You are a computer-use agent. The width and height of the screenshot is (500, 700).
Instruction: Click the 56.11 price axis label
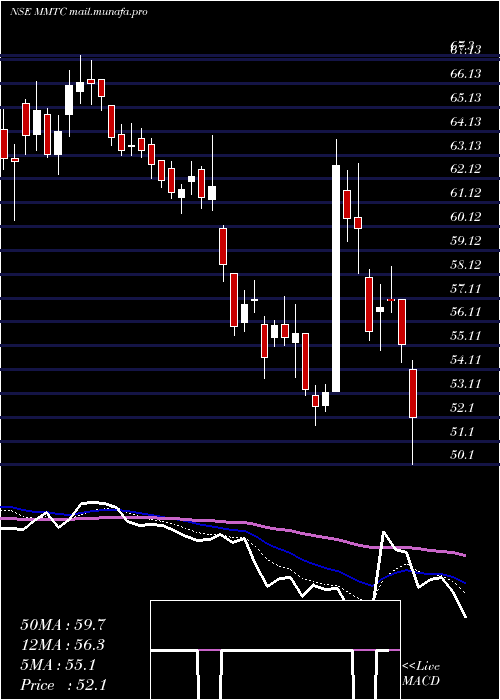(466, 312)
